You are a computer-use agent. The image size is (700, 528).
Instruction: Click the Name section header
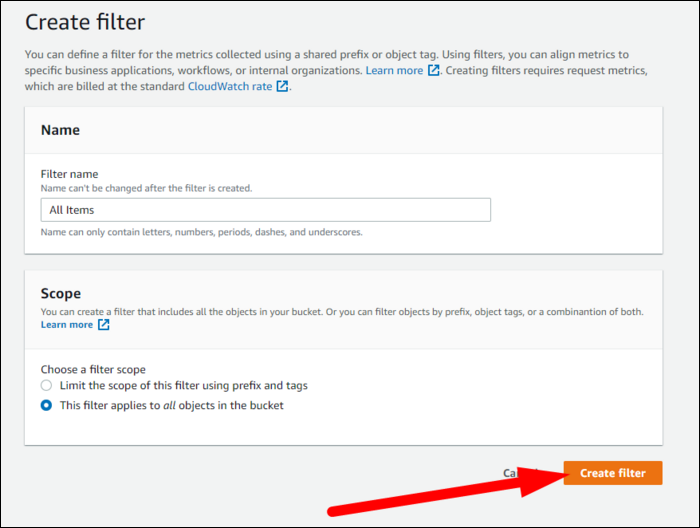click(60, 130)
